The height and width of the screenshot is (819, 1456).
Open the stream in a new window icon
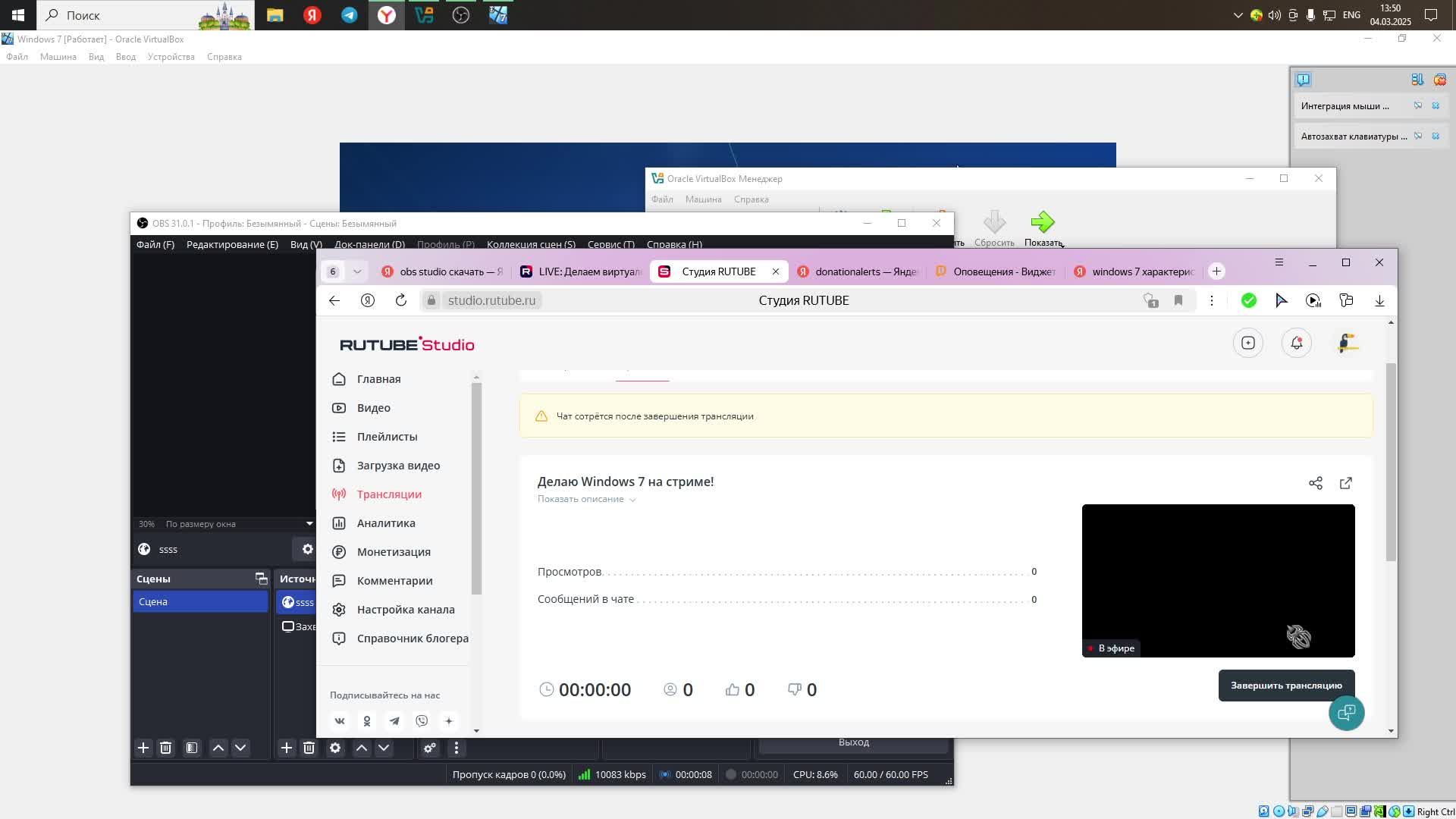click(x=1346, y=483)
